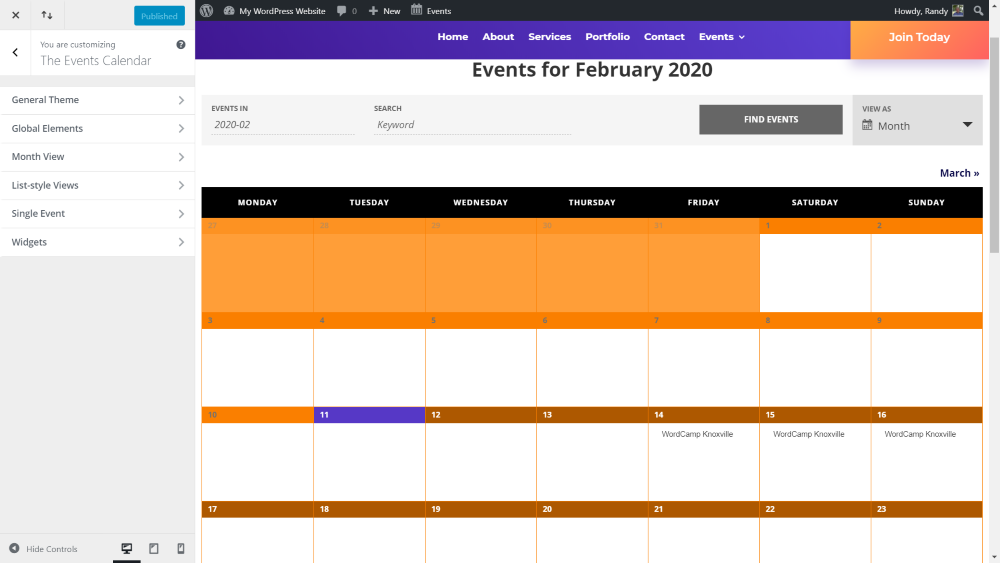The height and width of the screenshot is (563, 1000).
Task: Open the Portfolio page
Action: pos(608,37)
